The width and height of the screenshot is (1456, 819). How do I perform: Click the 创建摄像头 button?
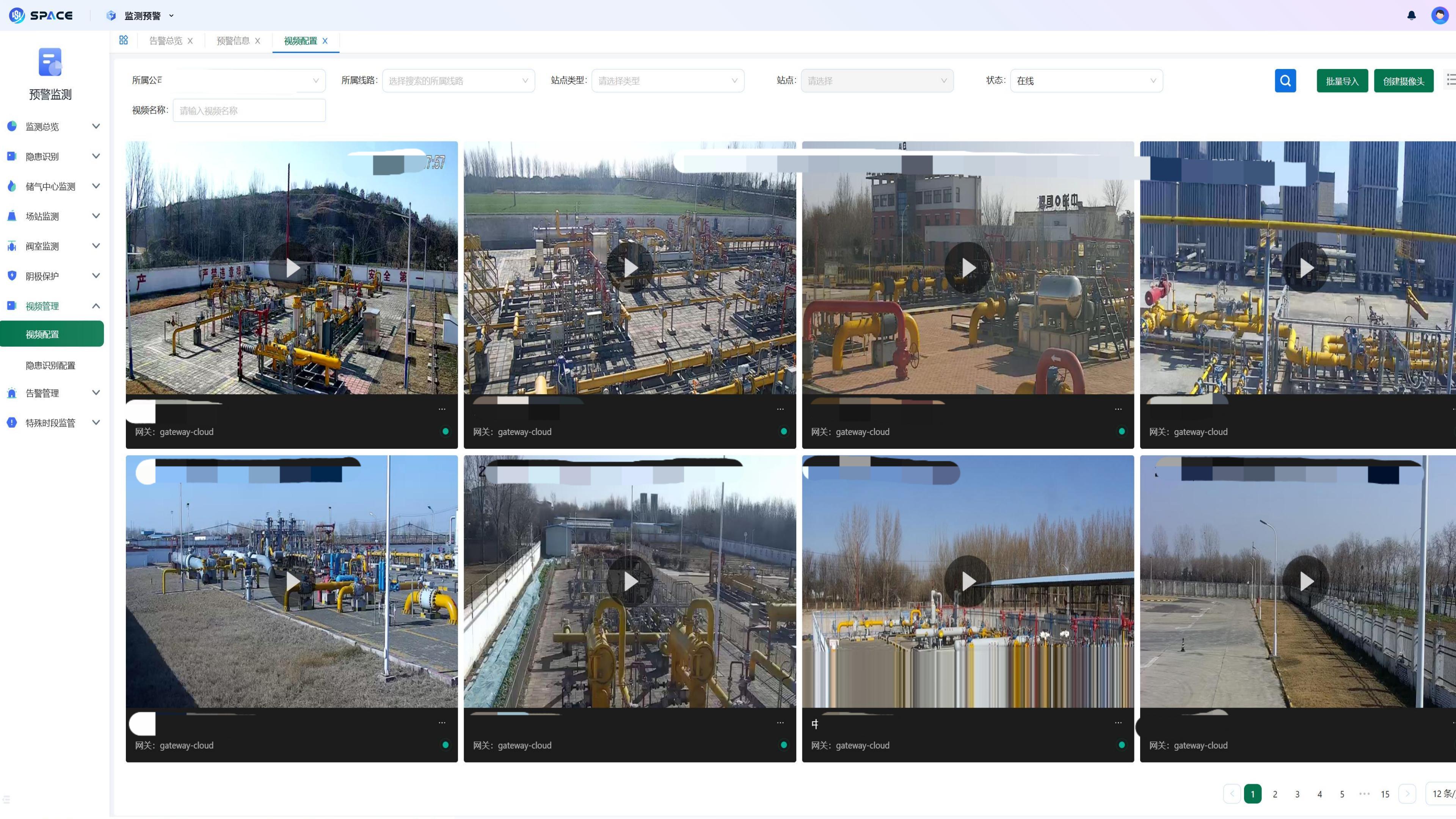(1403, 81)
